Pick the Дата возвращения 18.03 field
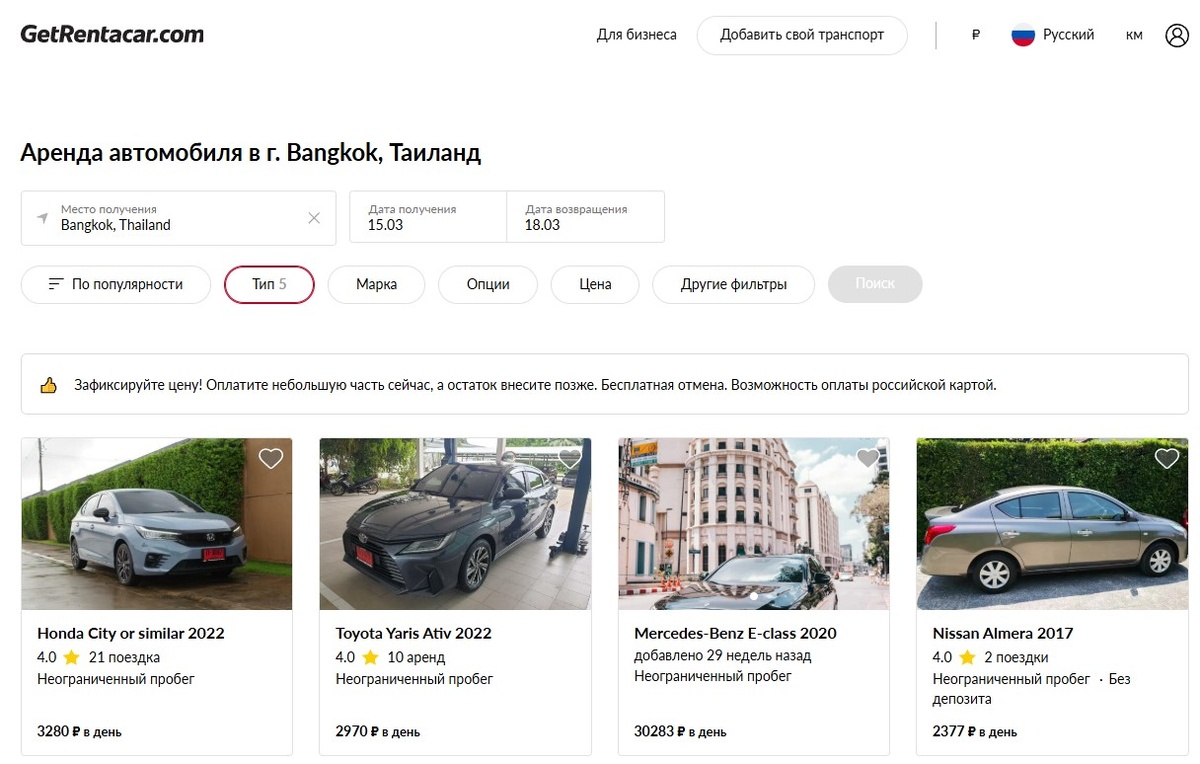1200x764 pixels. click(585, 217)
